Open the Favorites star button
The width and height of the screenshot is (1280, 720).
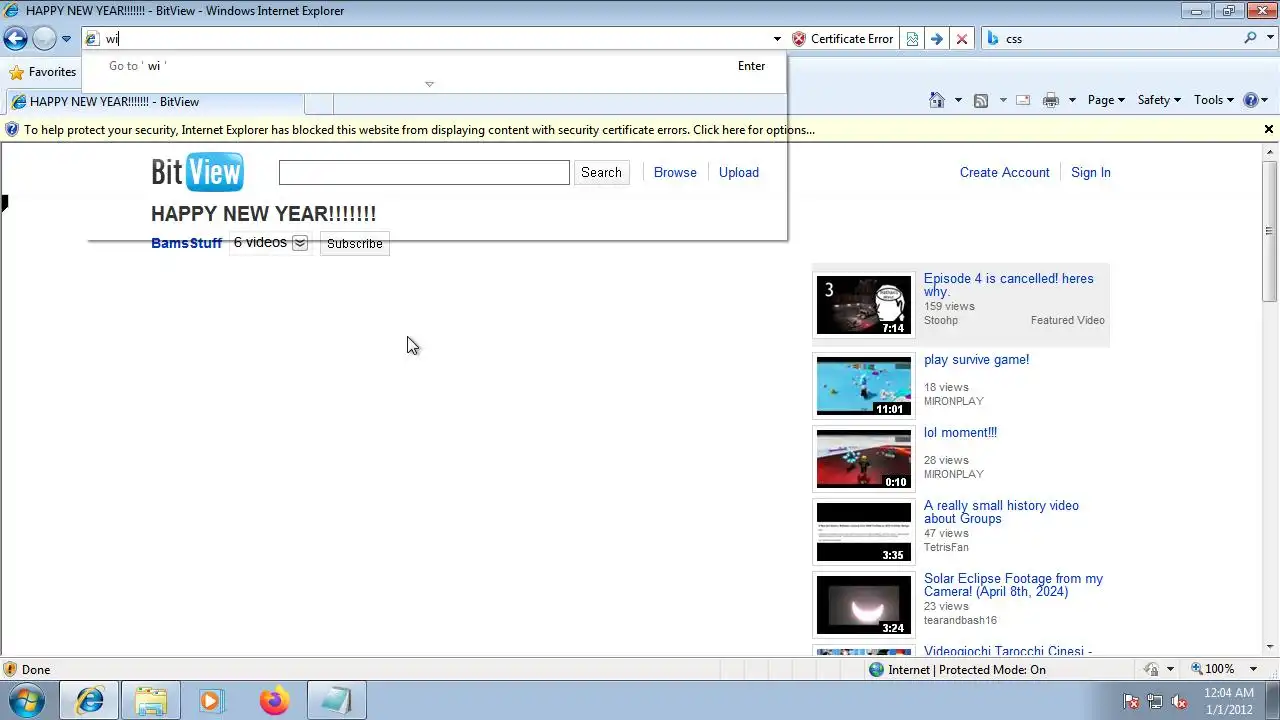[42, 72]
